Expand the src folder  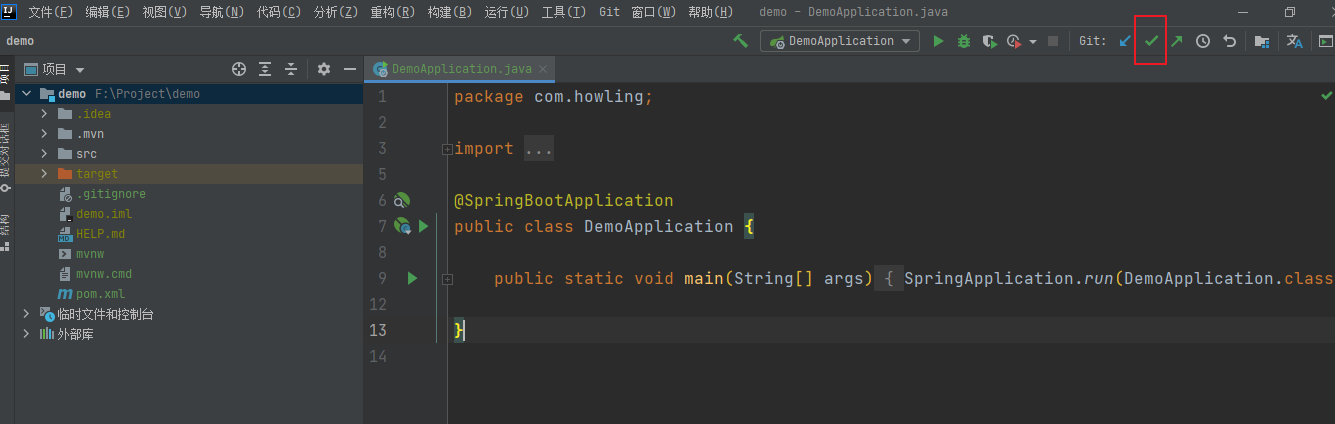tap(44, 154)
